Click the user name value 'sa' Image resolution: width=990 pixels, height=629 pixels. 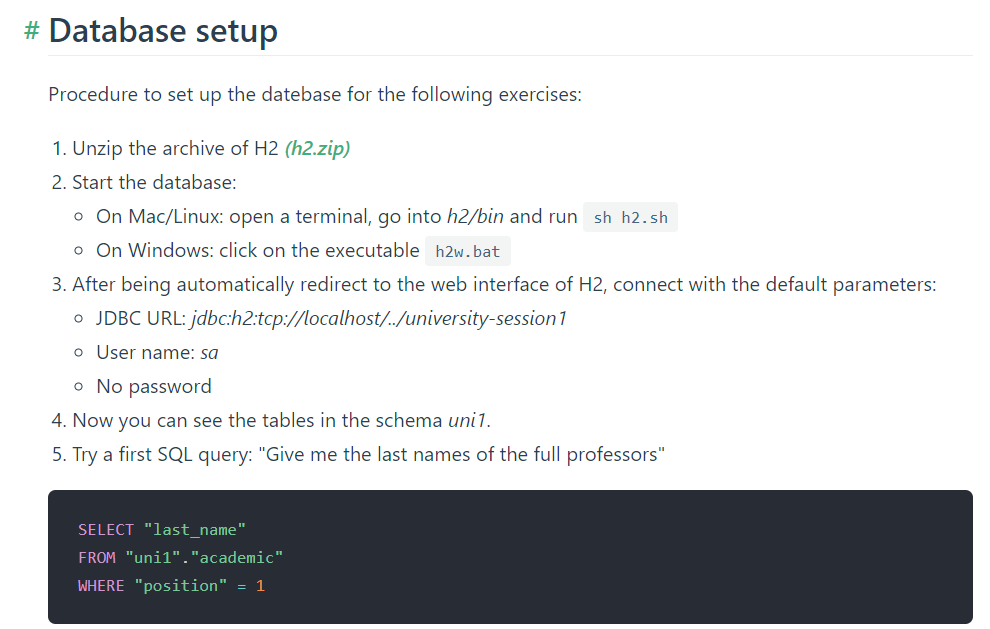(209, 353)
